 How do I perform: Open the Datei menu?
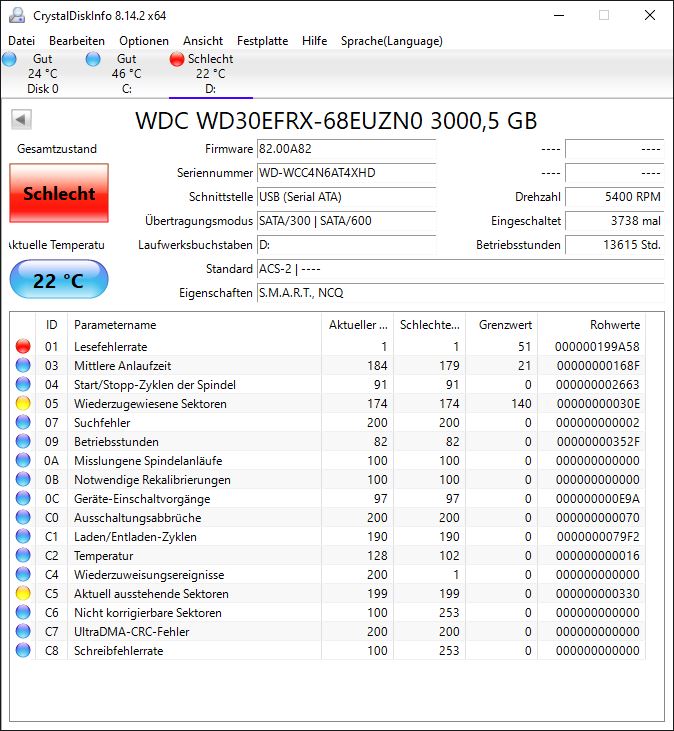(21, 41)
